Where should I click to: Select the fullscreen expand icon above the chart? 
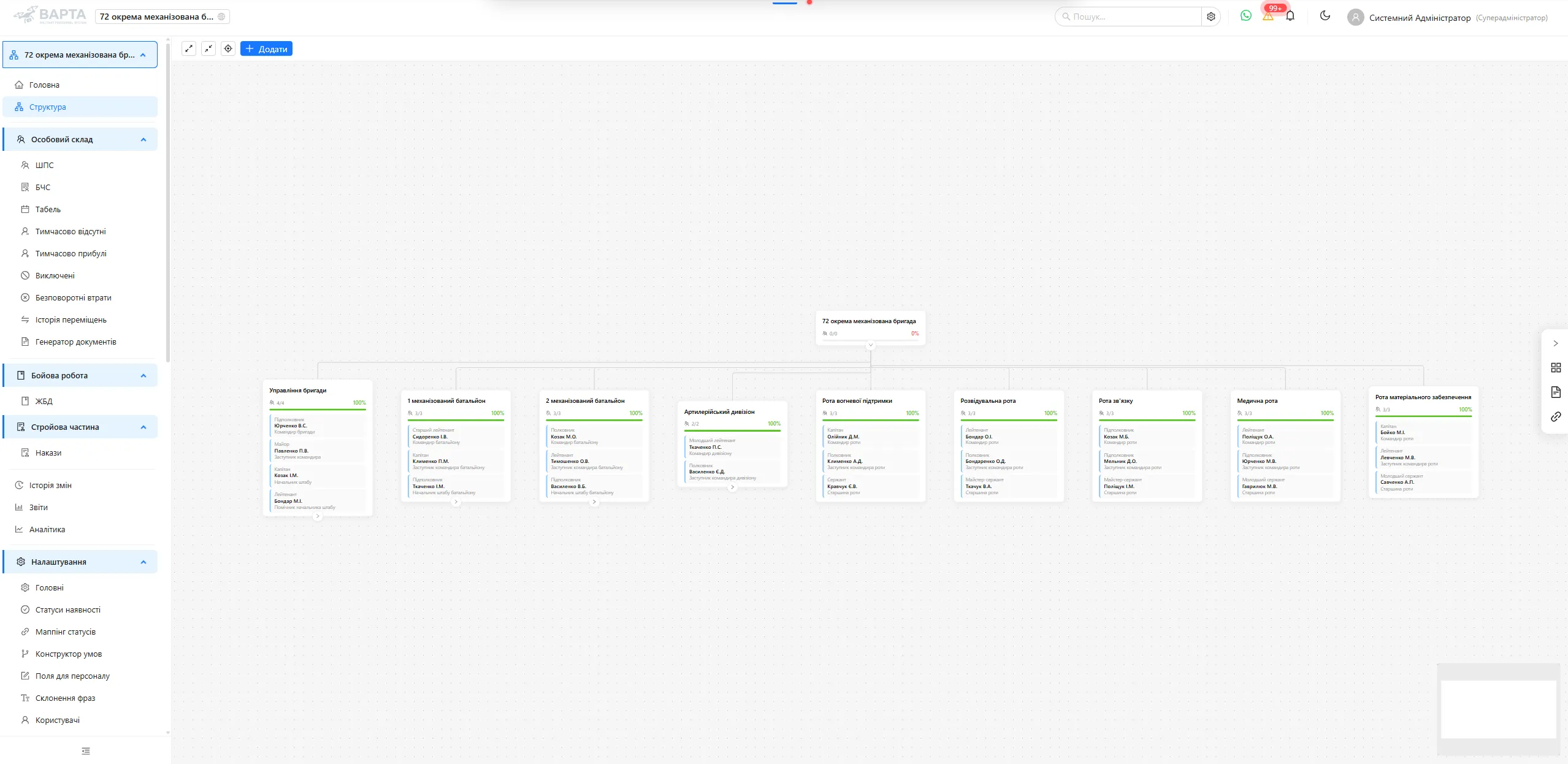189,48
